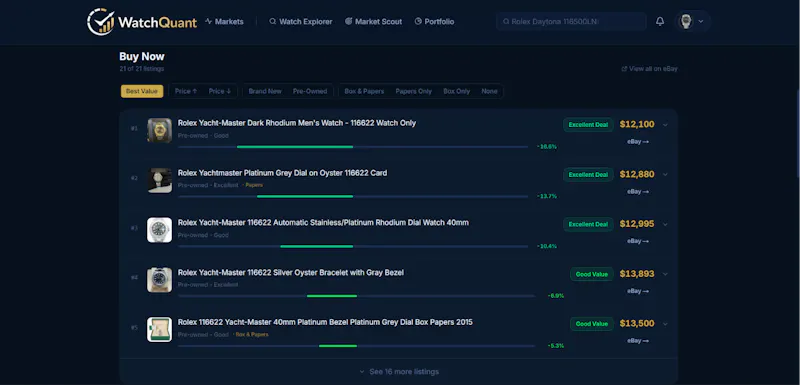Filter by Box Only
Screen dimensions: 800x385
[457, 91]
